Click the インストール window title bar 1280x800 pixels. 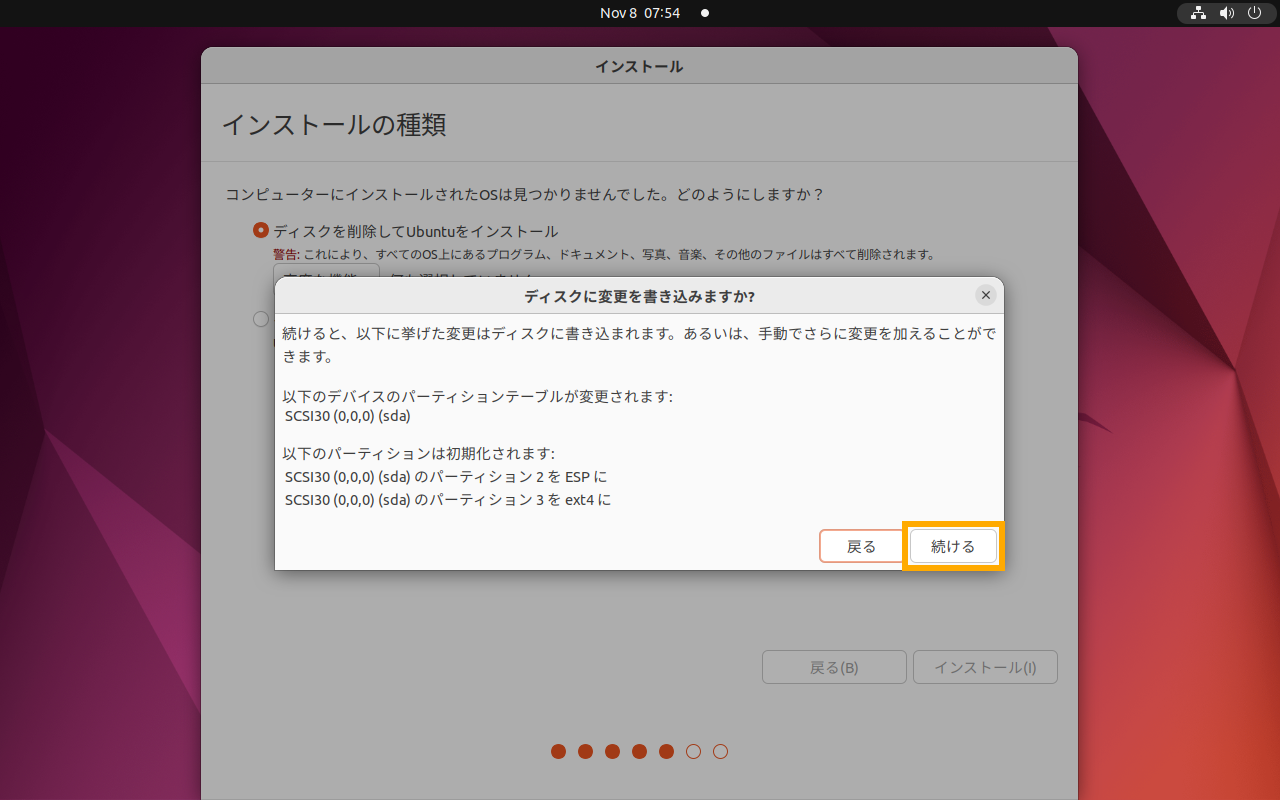point(639,67)
